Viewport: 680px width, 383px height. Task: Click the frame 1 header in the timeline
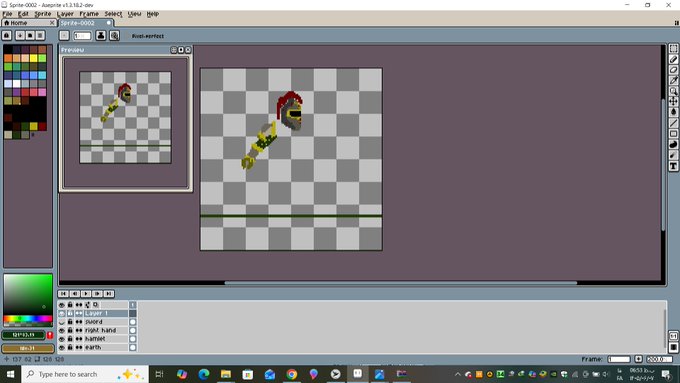pyautogui.click(x=133, y=305)
